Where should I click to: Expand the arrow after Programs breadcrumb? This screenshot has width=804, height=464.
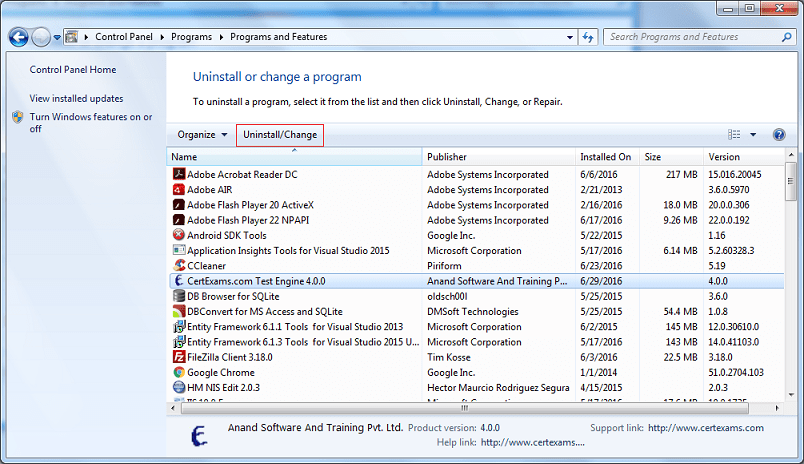221,37
